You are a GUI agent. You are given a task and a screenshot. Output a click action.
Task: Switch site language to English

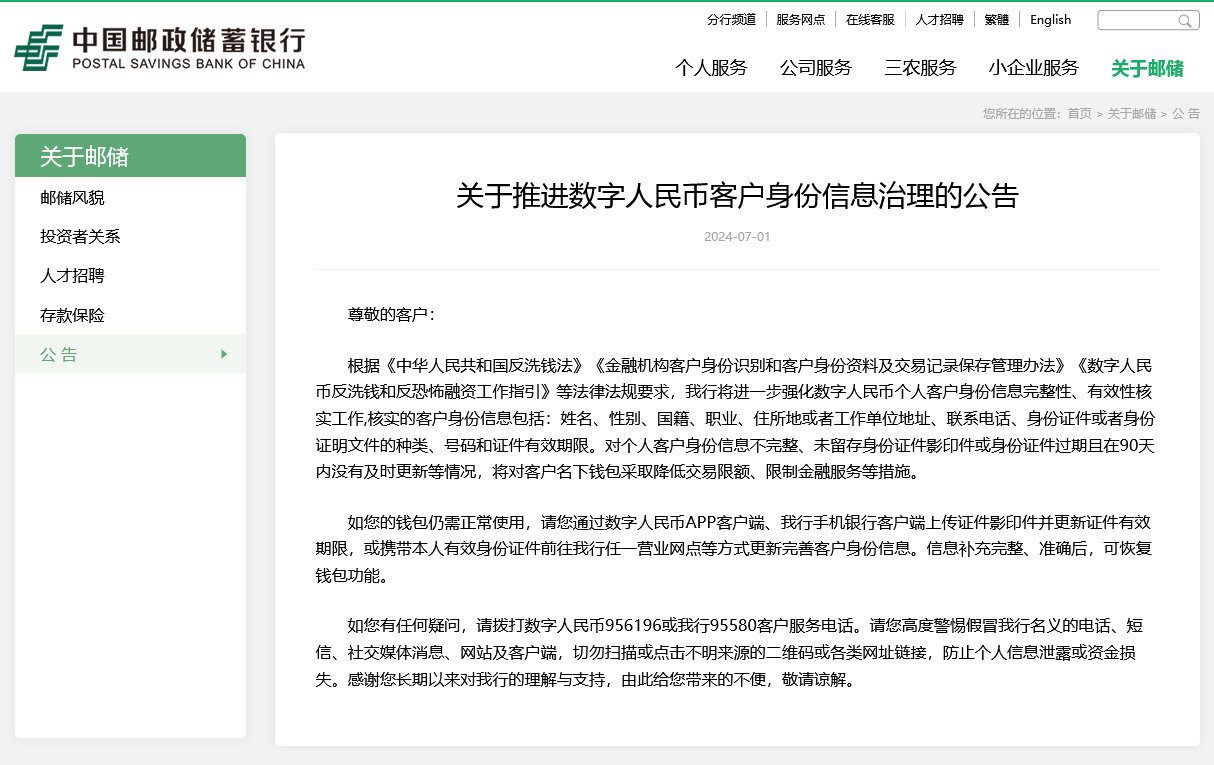coord(1050,20)
